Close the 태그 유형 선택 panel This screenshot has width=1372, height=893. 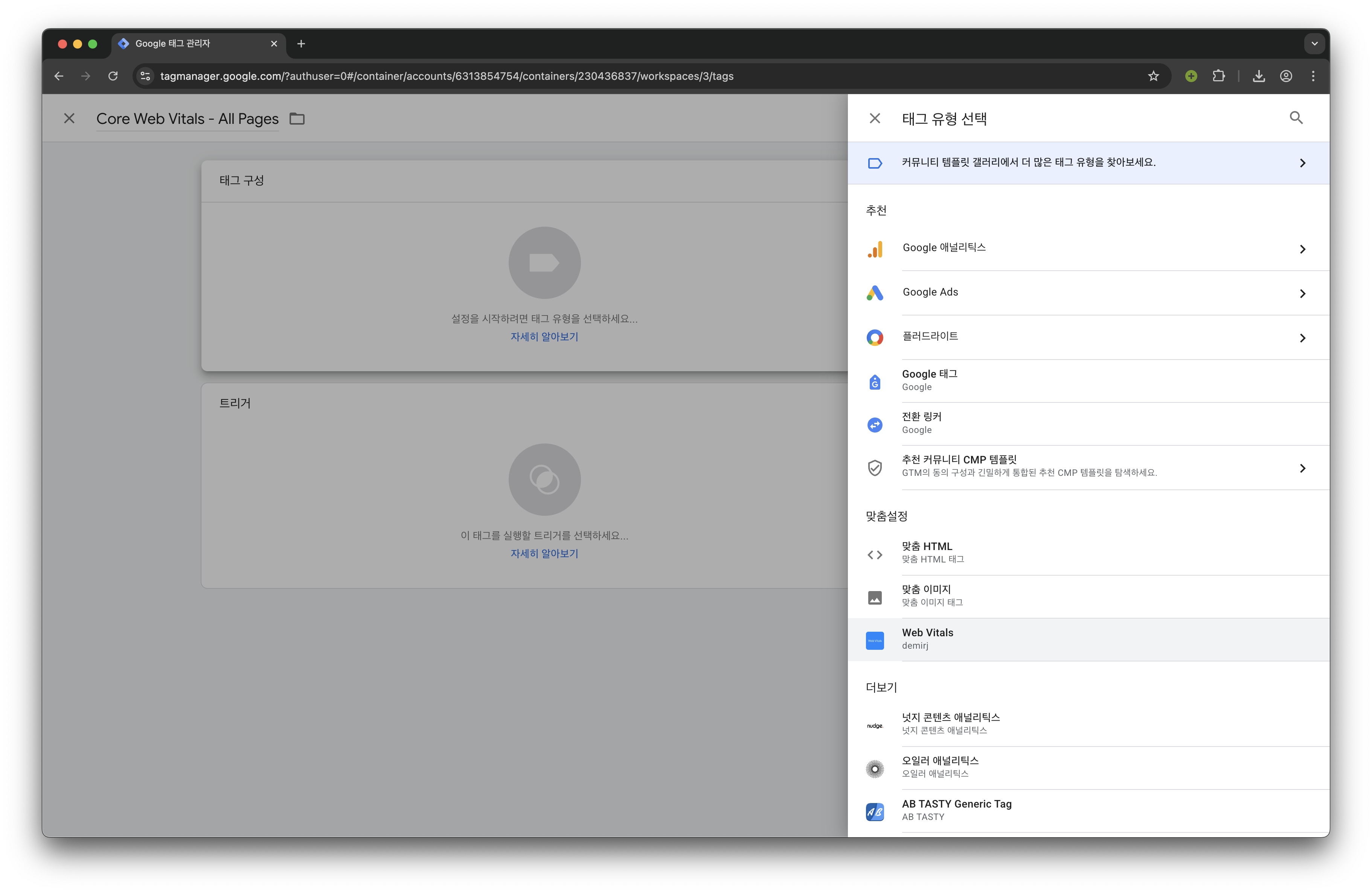875,118
